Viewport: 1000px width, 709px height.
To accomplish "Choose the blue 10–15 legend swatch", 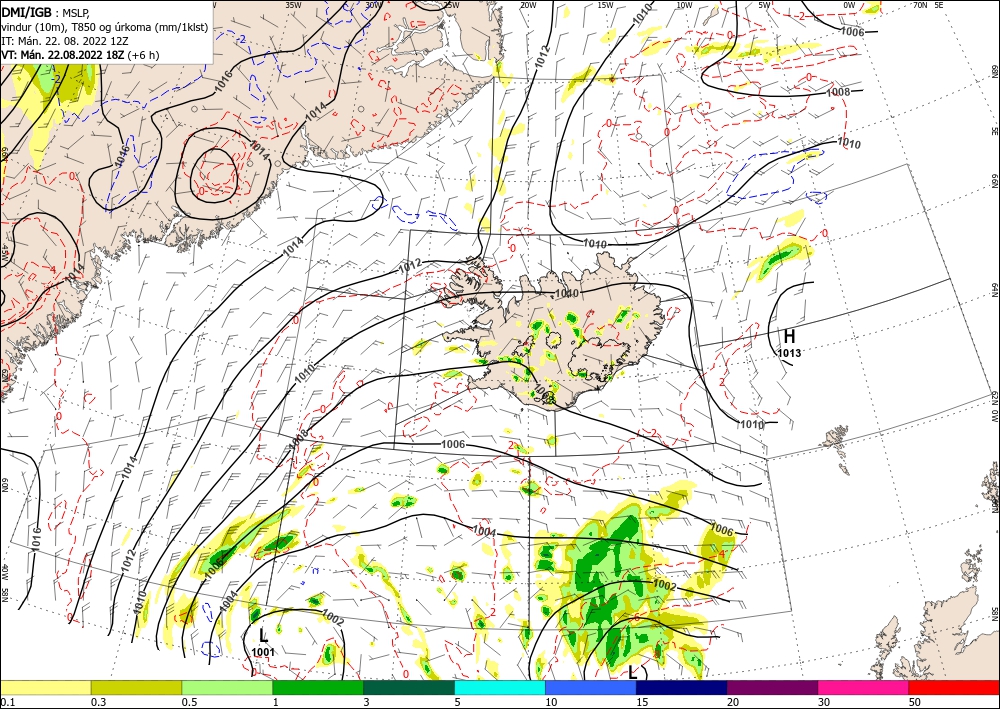I will tap(591, 687).
